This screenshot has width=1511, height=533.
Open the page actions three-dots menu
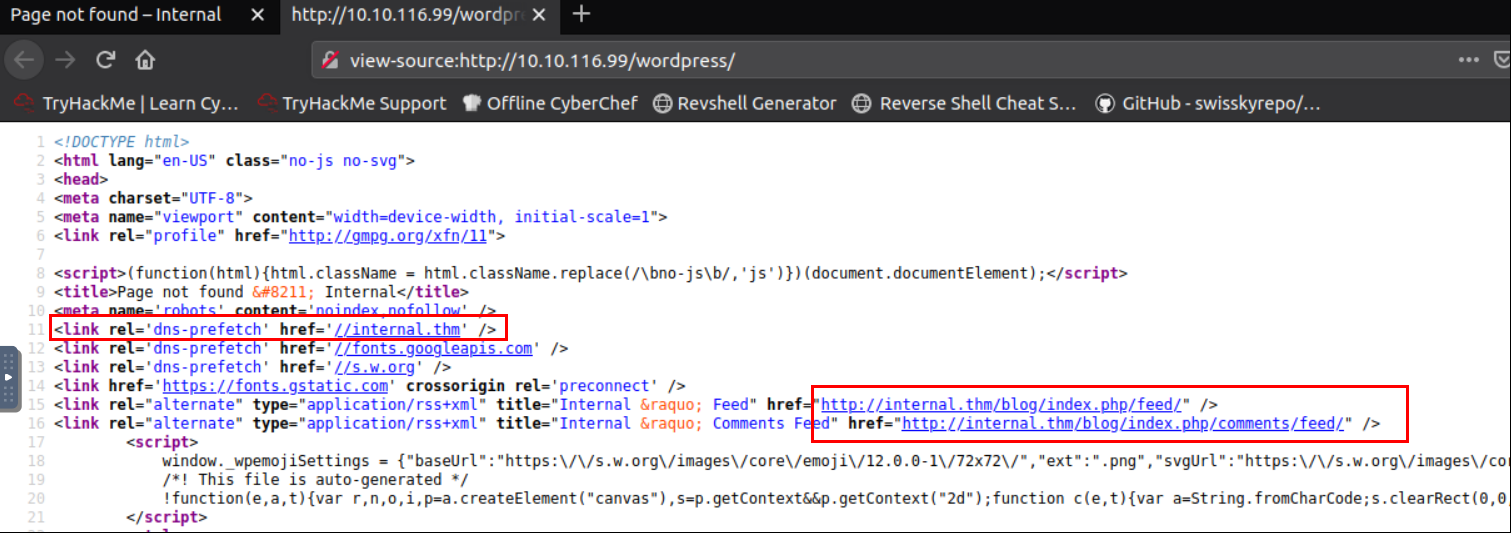click(1468, 60)
